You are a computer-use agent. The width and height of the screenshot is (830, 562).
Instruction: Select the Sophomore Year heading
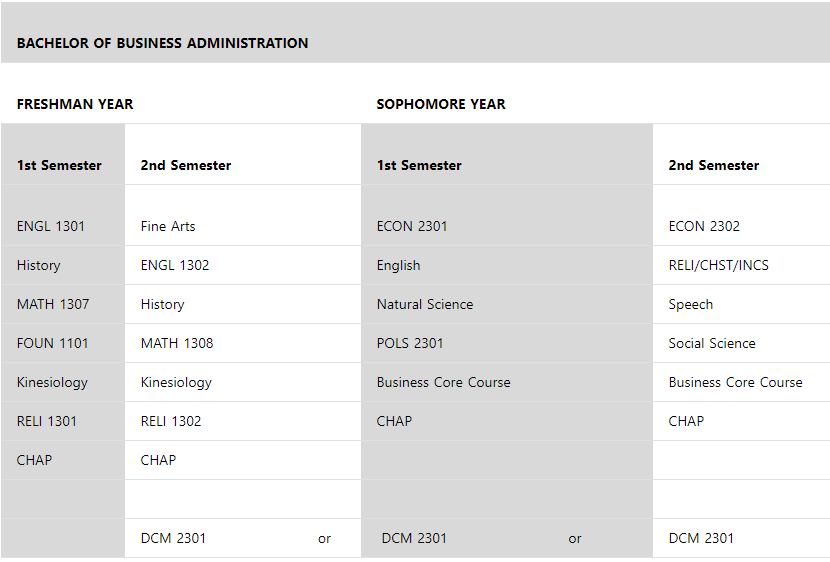pos(441,104)
